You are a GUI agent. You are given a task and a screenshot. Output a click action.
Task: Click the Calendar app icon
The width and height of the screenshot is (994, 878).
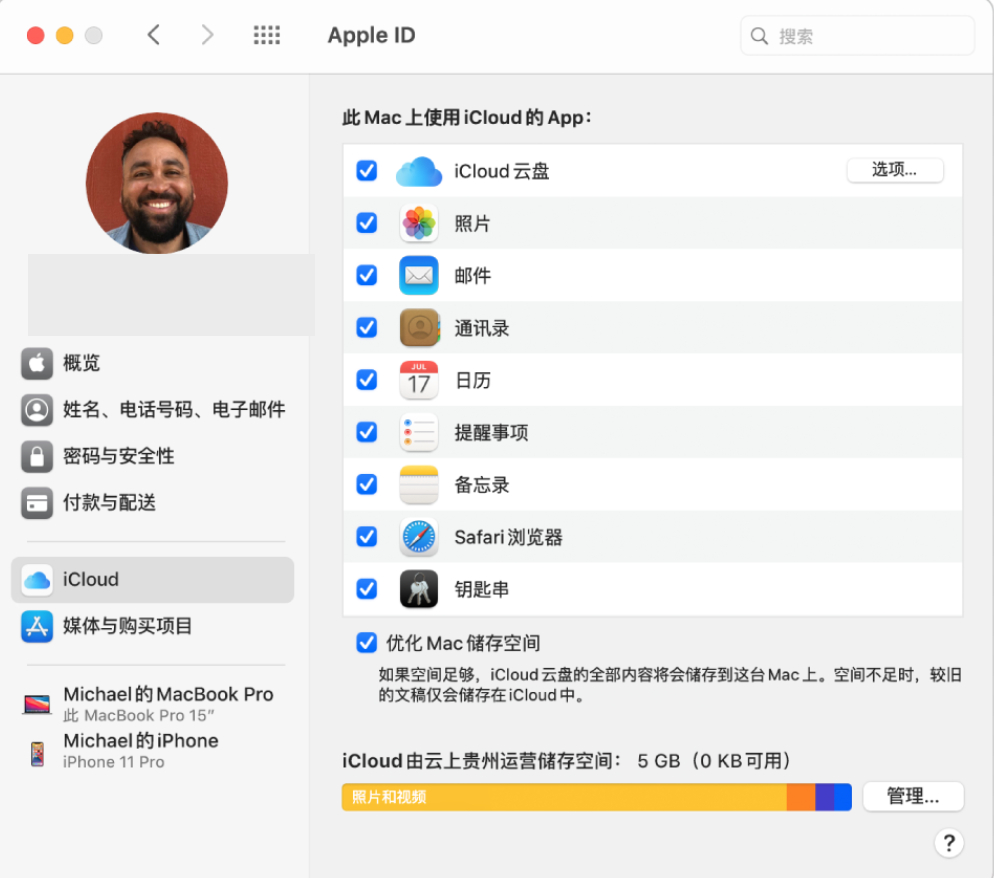point(418,381)
